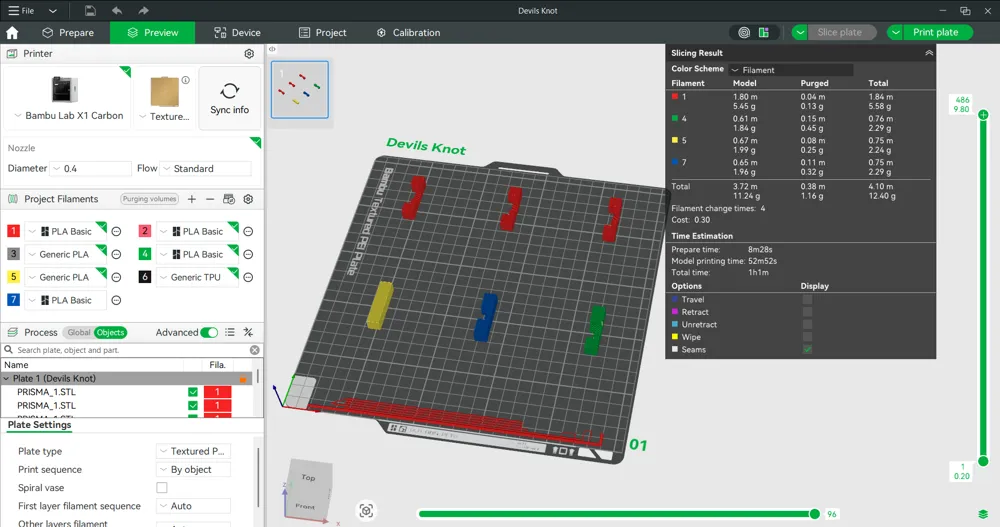Click the Sync info button
1000x527 pixels.
click(230, 98)
